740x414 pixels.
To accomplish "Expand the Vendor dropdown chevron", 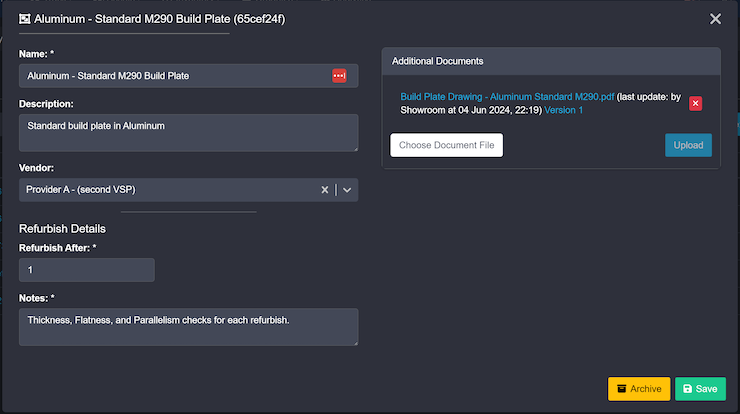I will pos(347,190).
